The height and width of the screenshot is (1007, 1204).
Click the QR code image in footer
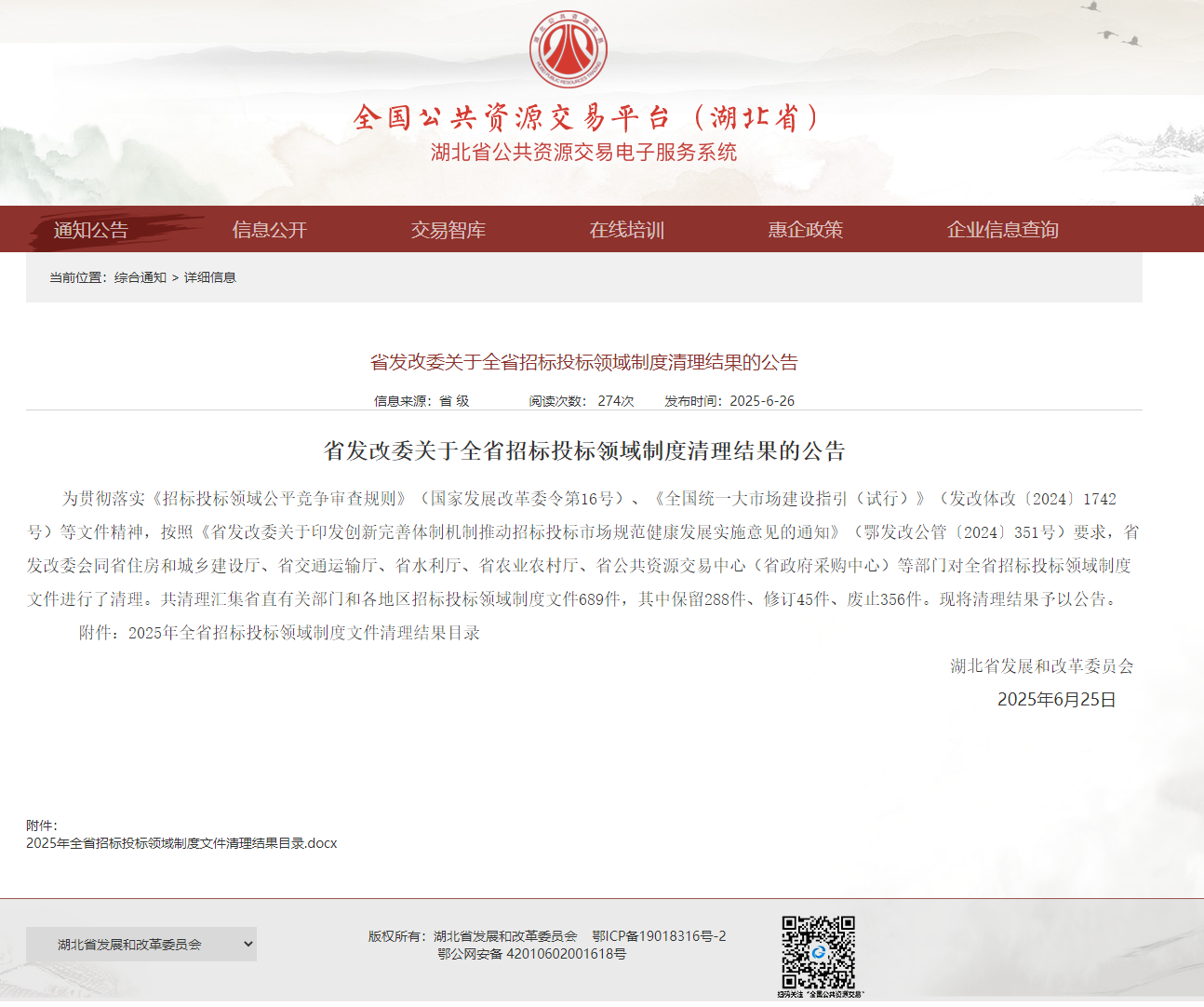pyautogui.click(x=818, y=952)
